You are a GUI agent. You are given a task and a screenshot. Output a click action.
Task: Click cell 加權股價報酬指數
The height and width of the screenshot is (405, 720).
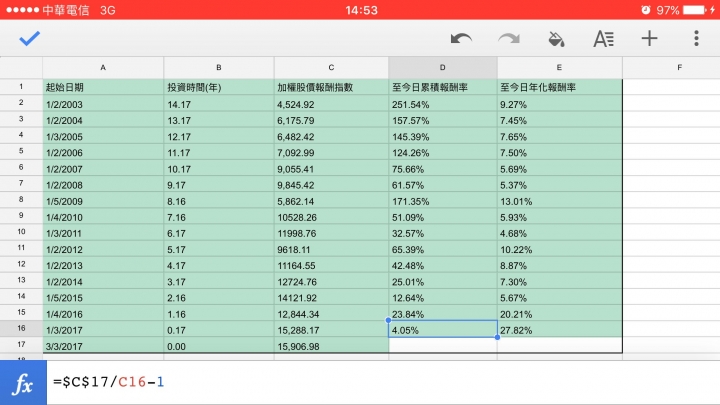332,87
